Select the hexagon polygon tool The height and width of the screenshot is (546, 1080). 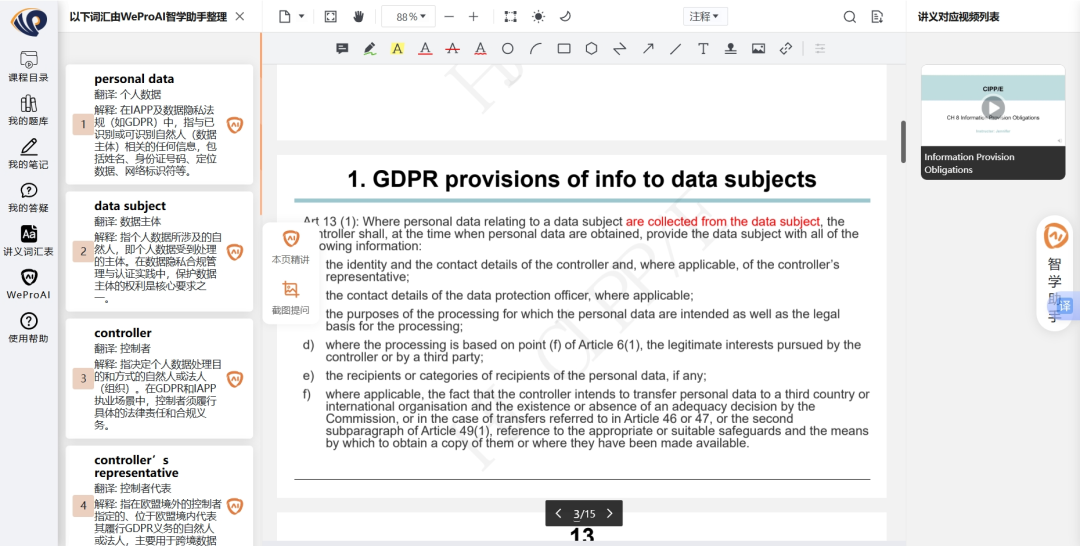click(592, 48)
